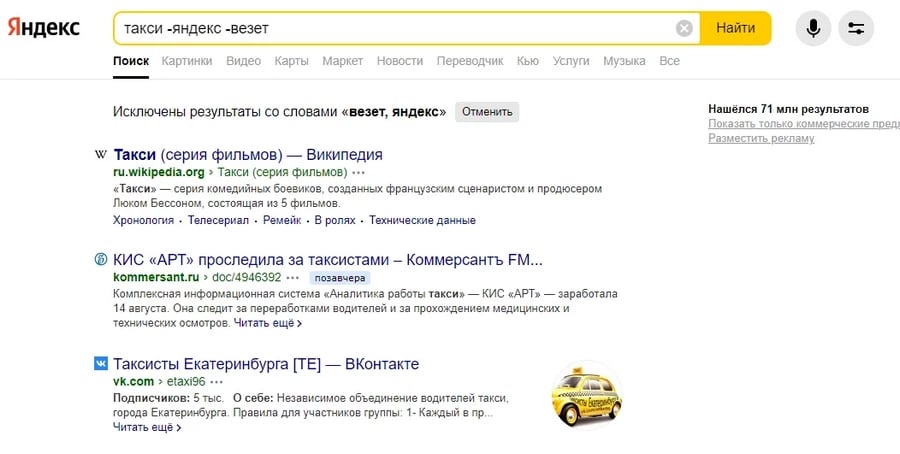900x454 pixels.
Task: Click the Найти search button
Action: [x=735, y=28]
